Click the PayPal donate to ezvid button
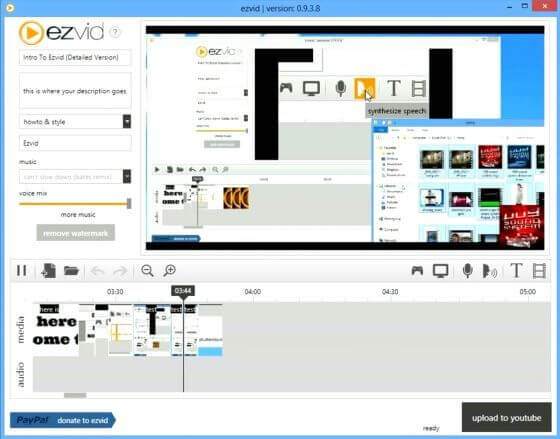Image resolution: width=560 pixels, height=439 pixels. [x=63, y=420]
